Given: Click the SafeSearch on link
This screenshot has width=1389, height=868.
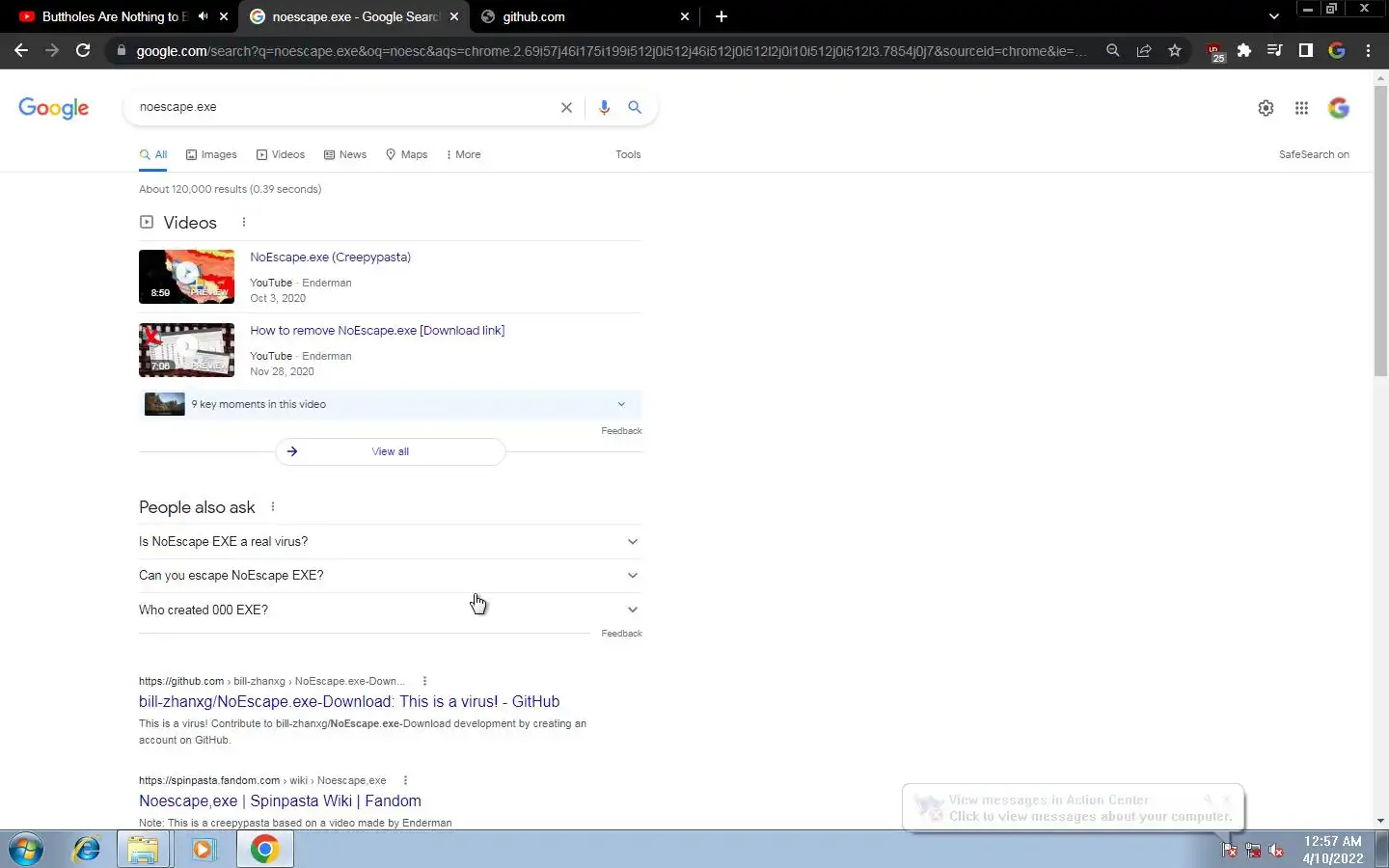Looking at the screenshot, I should coord(1314,154).
